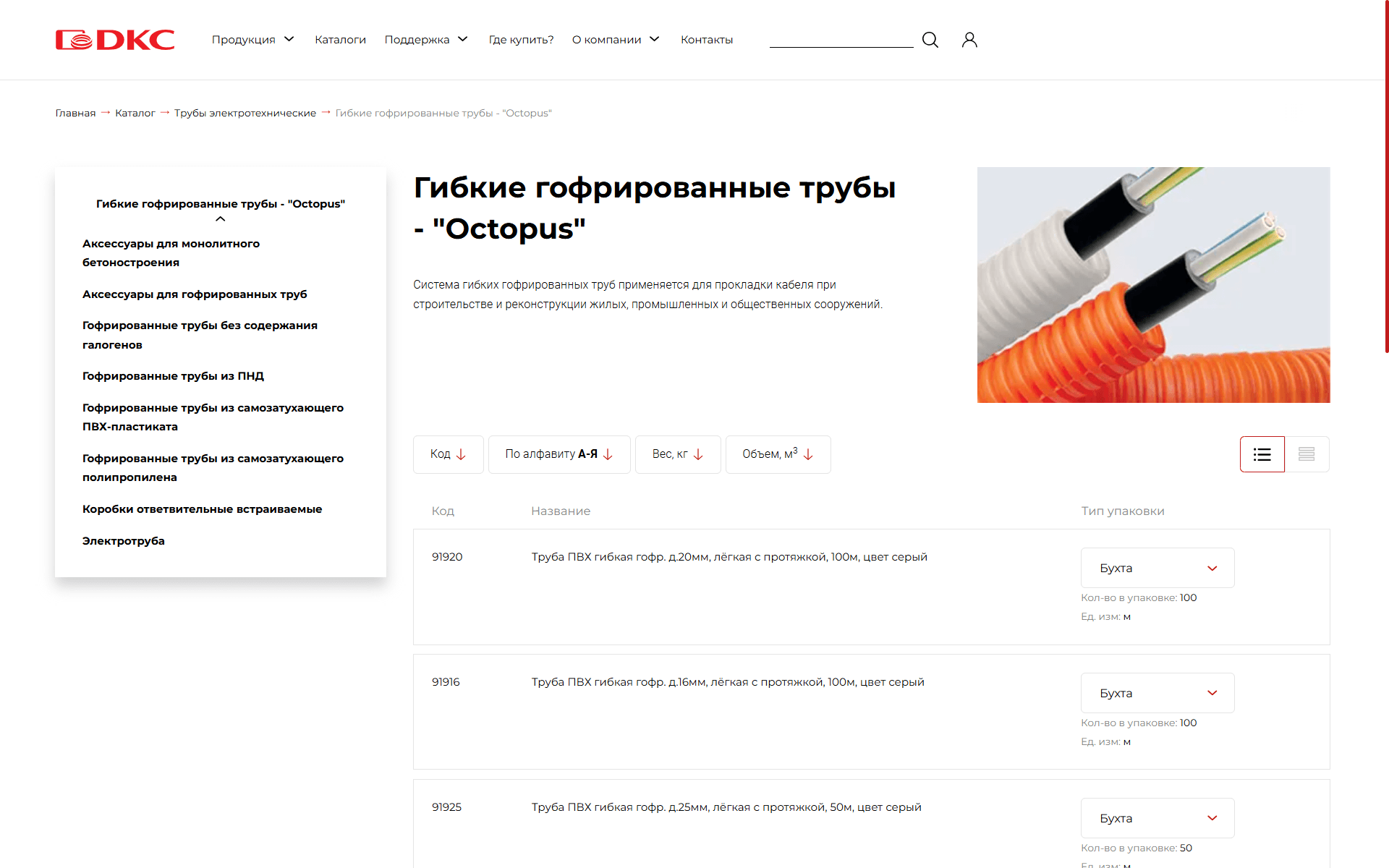The image size is (1389, 868).
Task: Click the Тип упаковки column header
Action: [x=1123, y=511]
